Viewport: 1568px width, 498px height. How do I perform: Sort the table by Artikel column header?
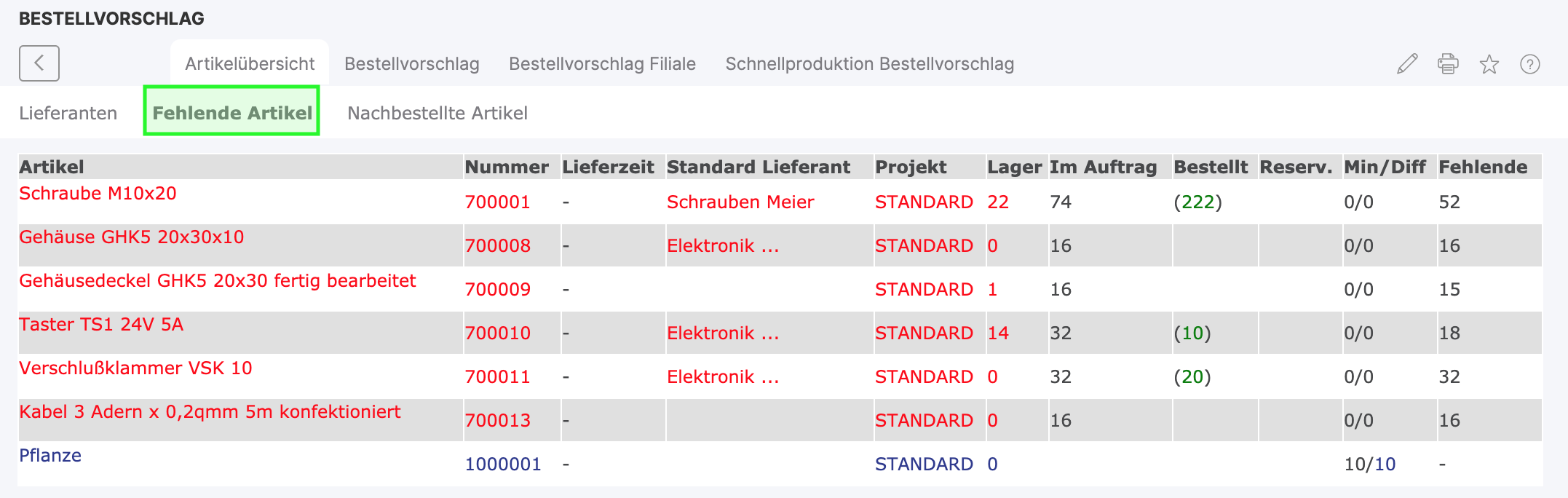tap(51, 167)
